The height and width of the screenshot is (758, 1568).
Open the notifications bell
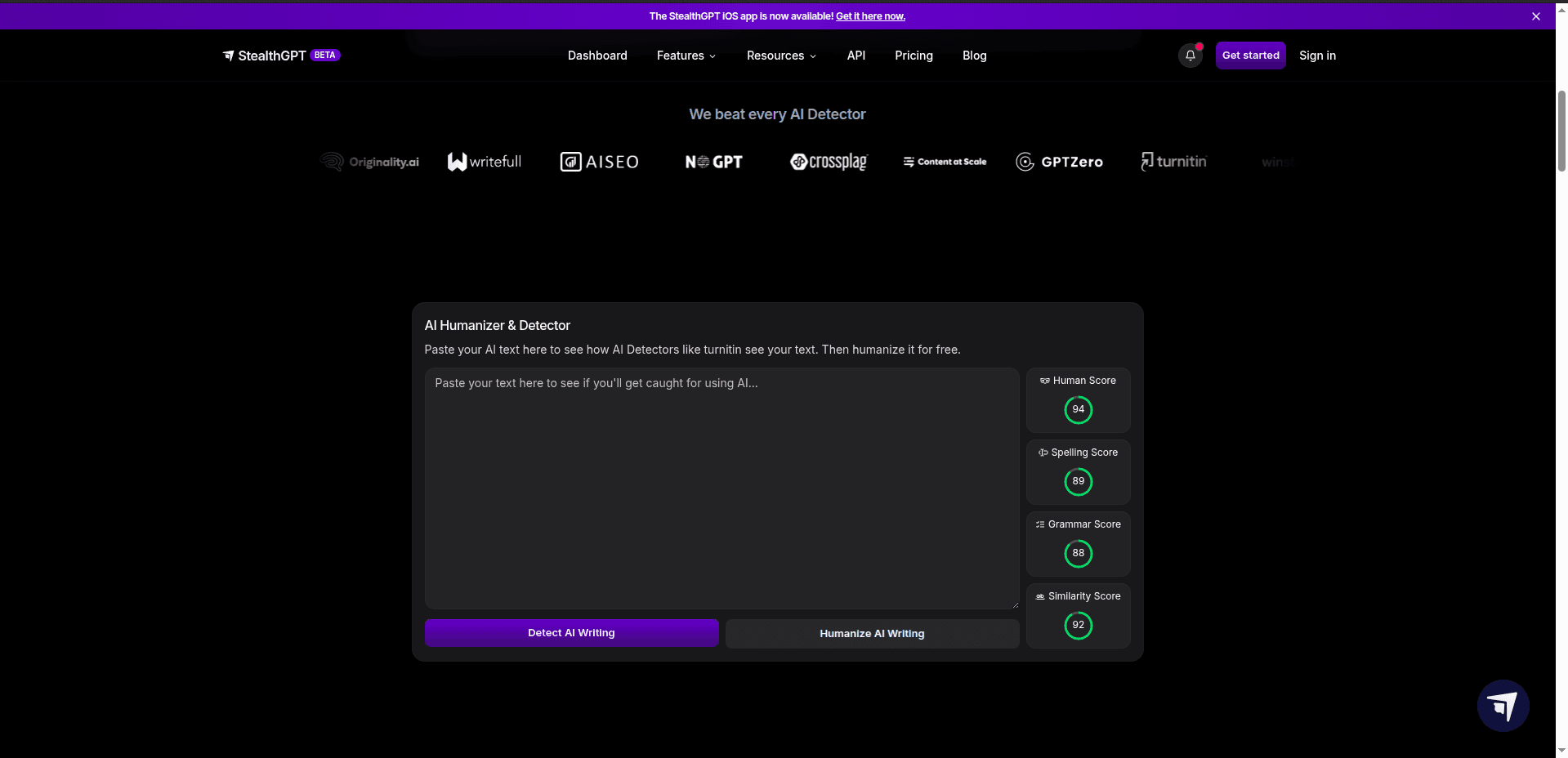[1191, 56]
